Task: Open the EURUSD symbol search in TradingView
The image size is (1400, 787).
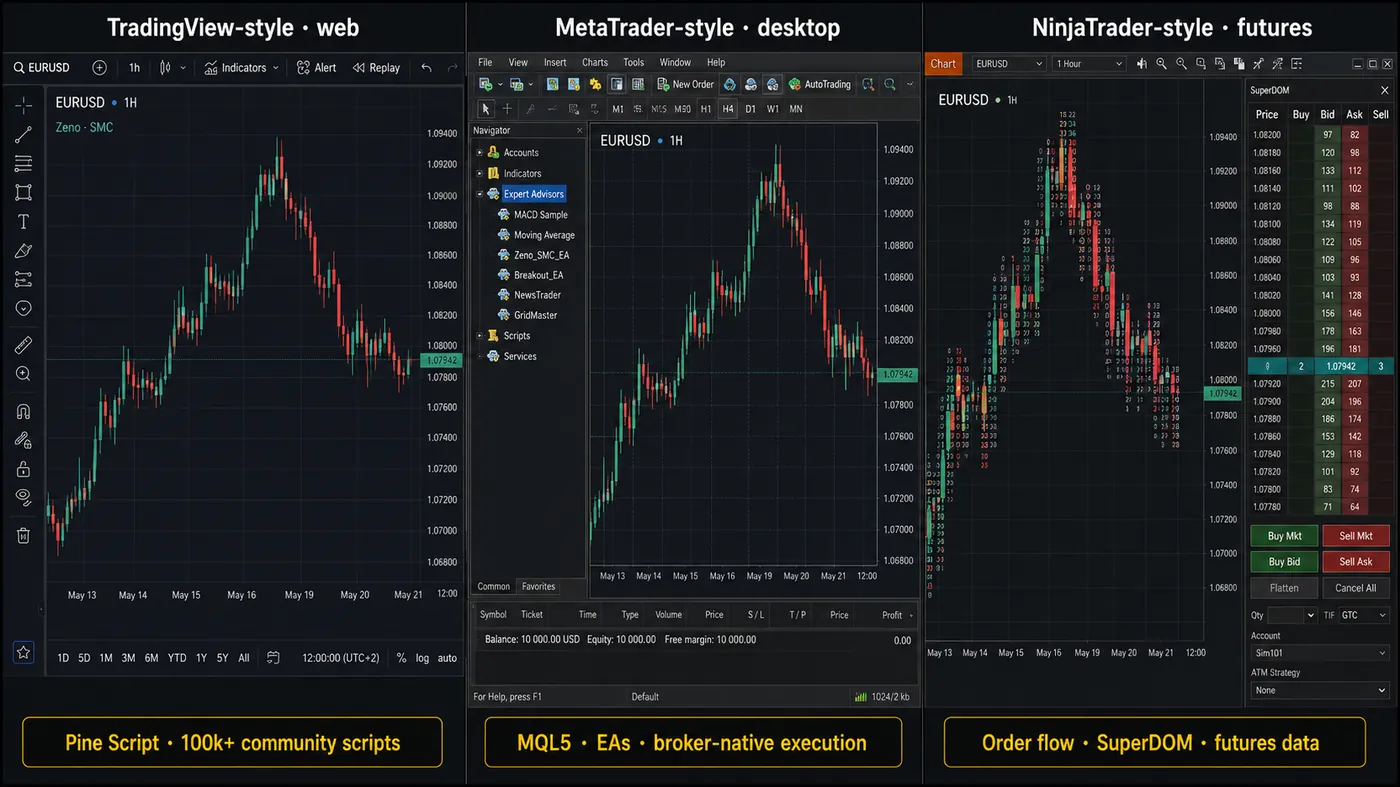Action: coord(42,68)
